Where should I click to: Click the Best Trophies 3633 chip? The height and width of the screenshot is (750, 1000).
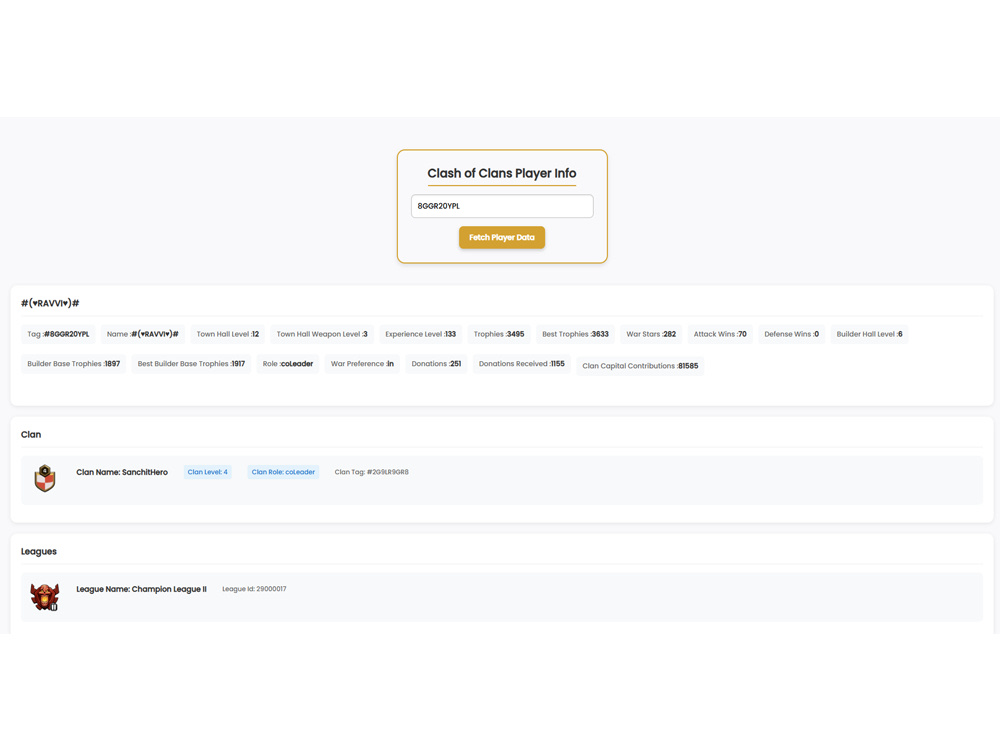pyautogui.click(x=575, y=334)
